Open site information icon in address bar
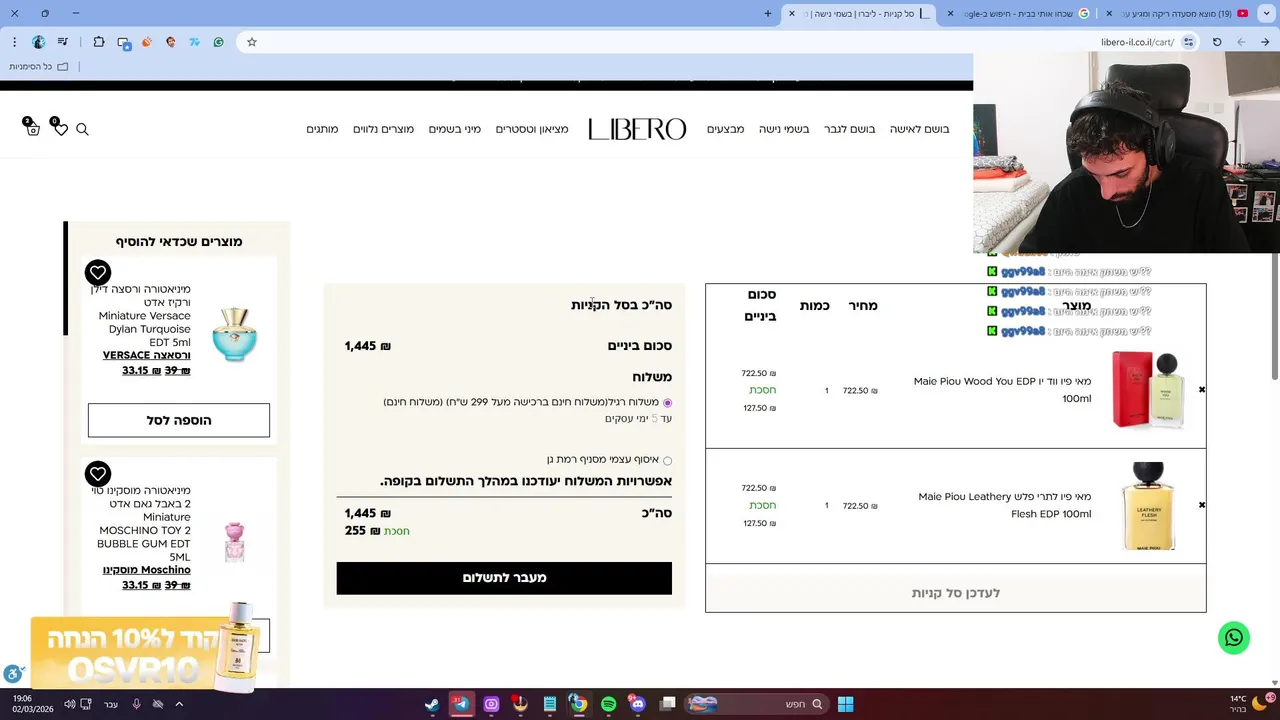The image size is (1280, 720). (x=1188, y=42)
